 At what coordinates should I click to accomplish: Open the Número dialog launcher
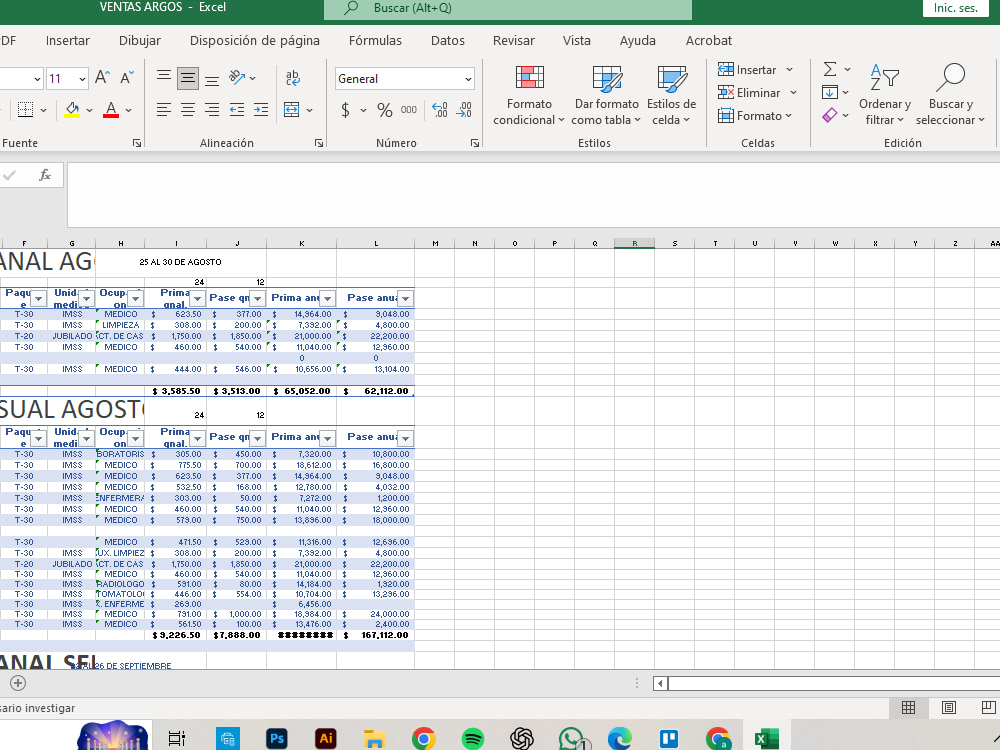coord(474,143)
